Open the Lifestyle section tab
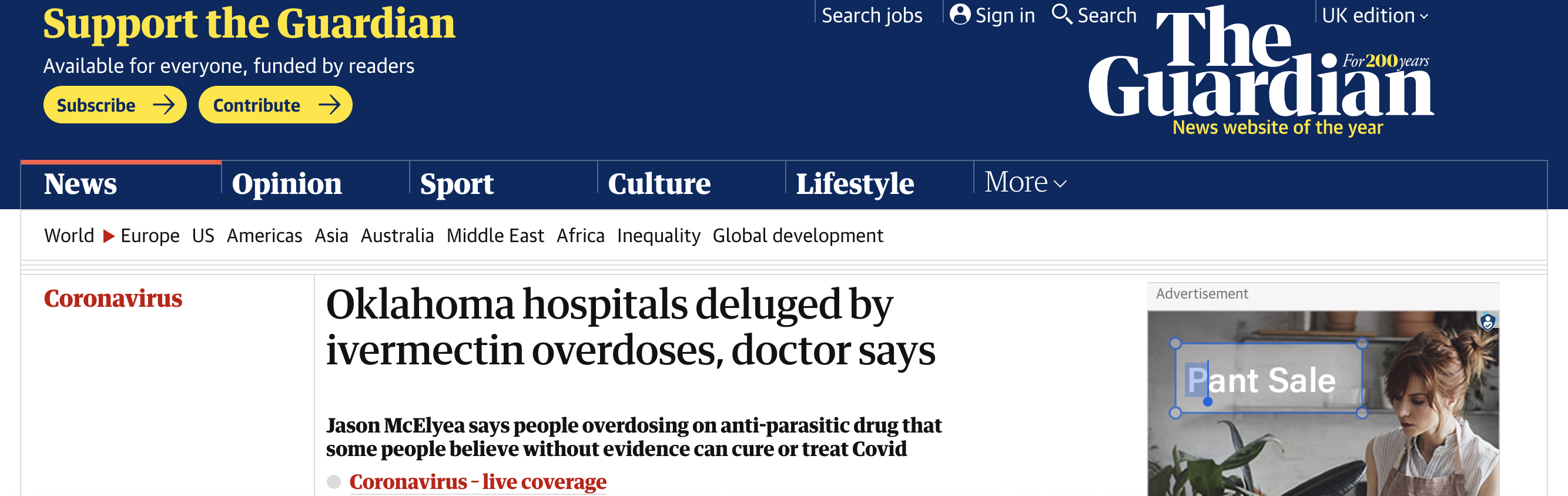The image size is (1568, 496). pos(855,184)
